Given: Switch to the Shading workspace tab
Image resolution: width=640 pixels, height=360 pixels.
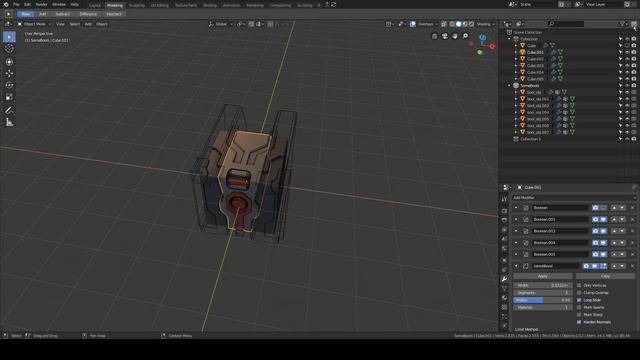Looking at the screenshot, I should (x=210, y=5).
